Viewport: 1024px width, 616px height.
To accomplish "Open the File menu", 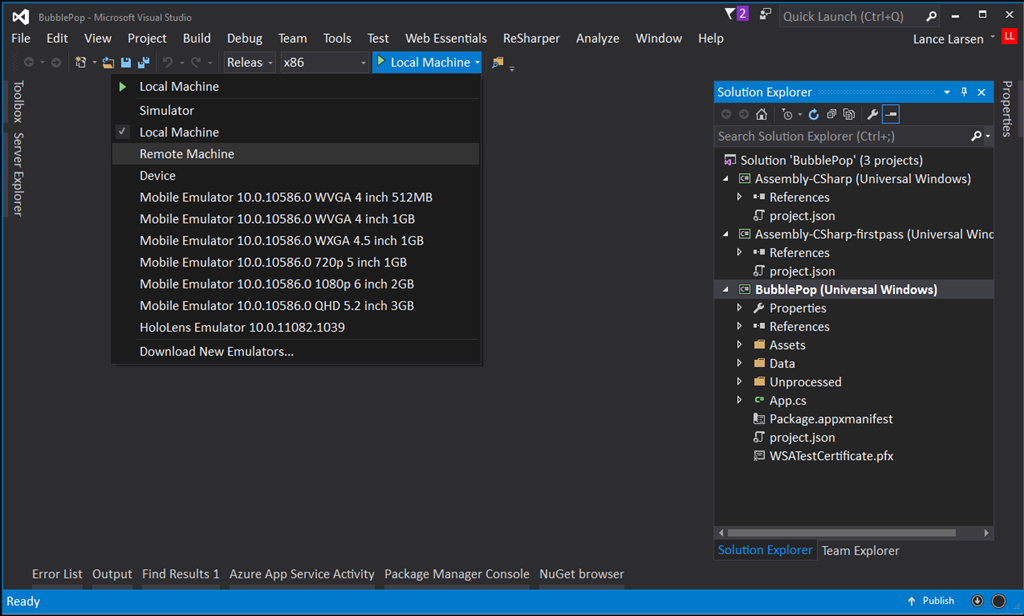I will pyautogui.click(x=21, y=38).
